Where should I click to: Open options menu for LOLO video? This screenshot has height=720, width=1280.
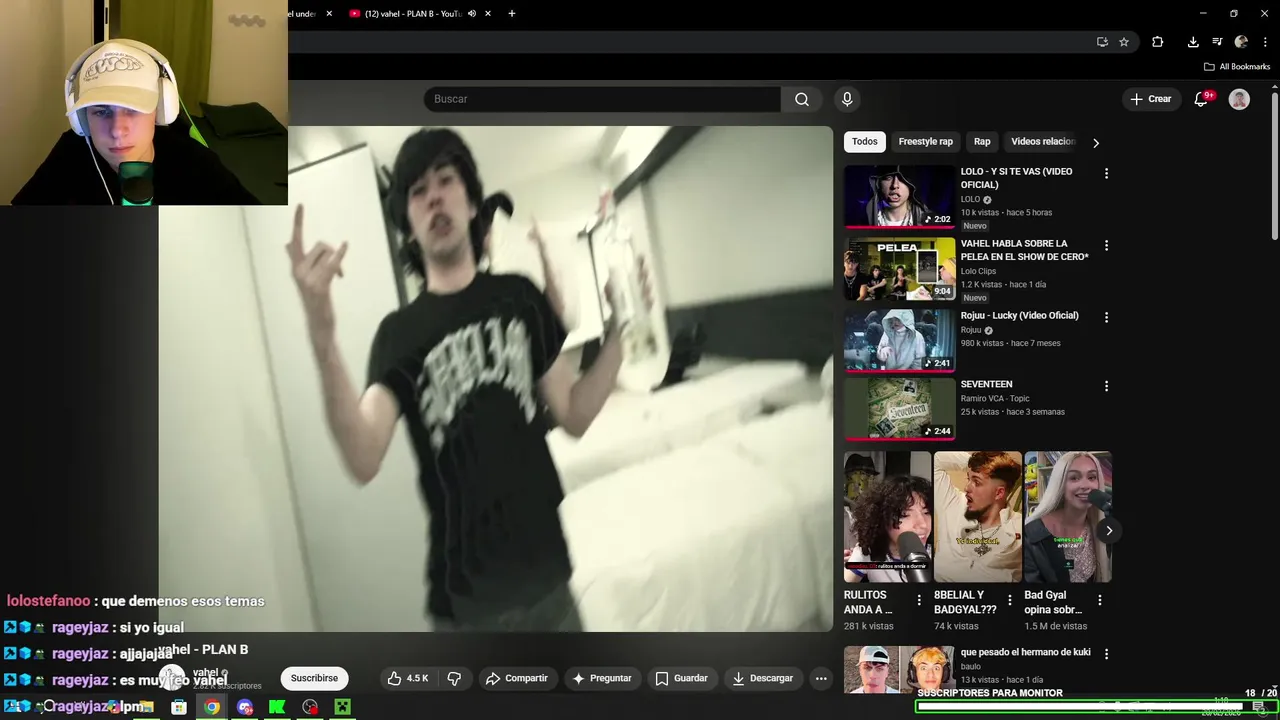(x=1106, y=173)
